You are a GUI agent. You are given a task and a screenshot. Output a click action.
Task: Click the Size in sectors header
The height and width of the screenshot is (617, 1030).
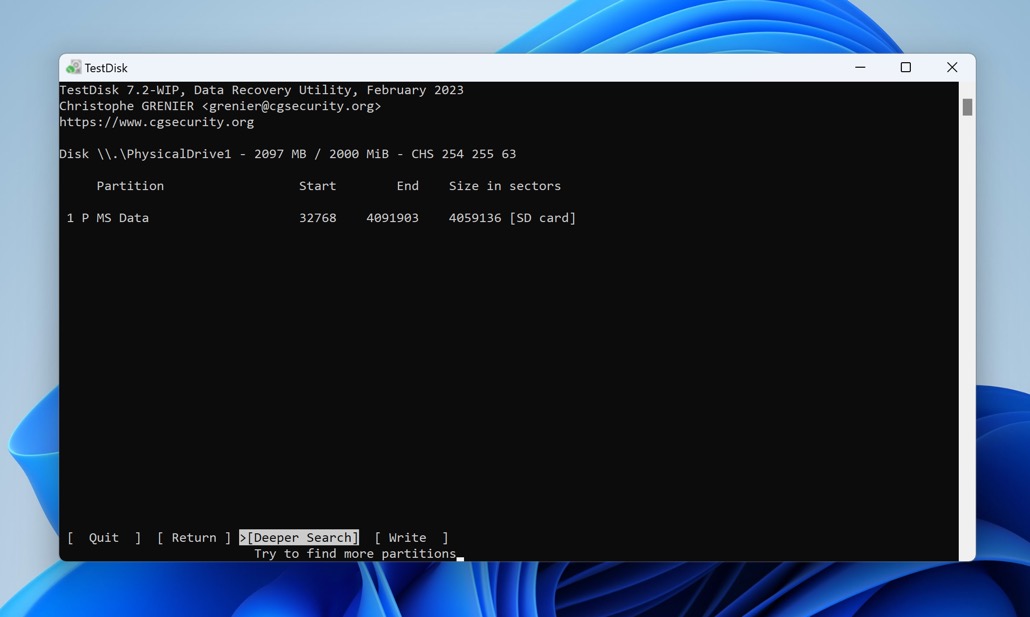pos(504,186)
